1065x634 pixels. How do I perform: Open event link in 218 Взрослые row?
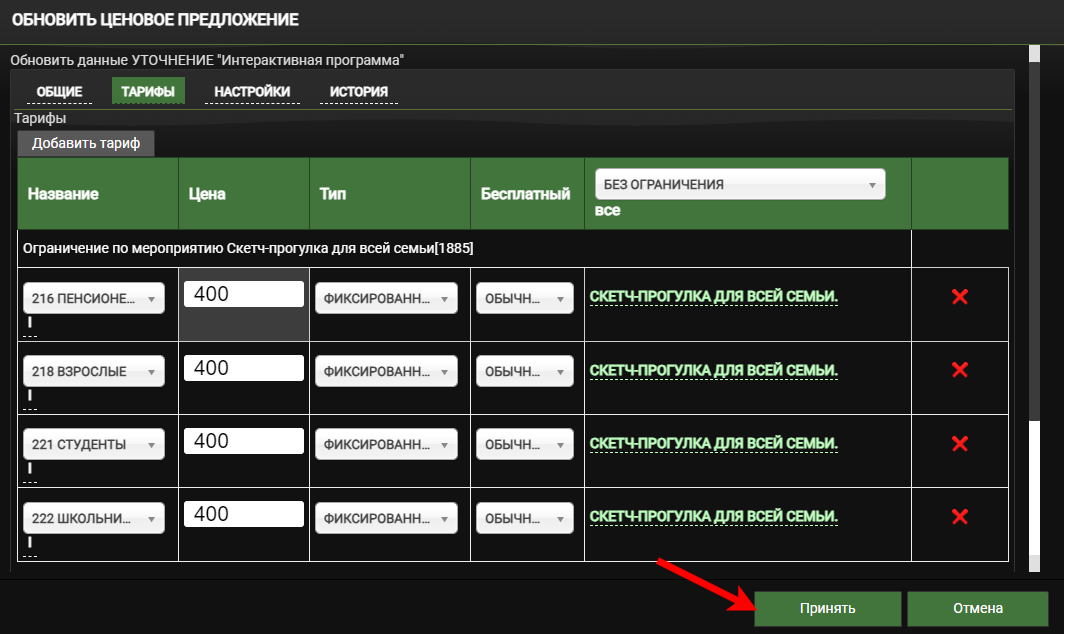[713, 370]
